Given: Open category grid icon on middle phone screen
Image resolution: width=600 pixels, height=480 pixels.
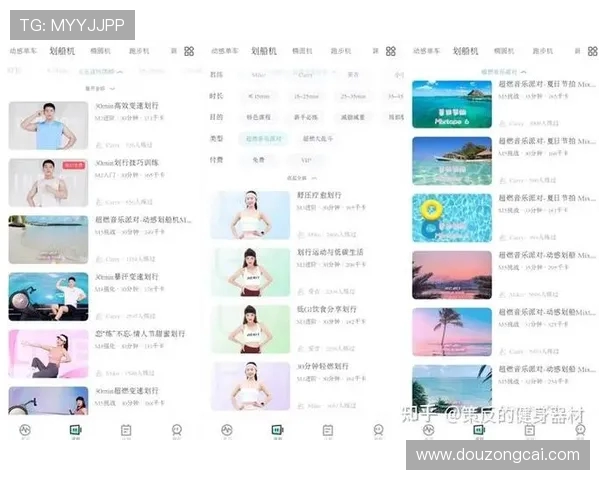Looking at the screenshot, I should pyautogui.click(x=391, y=51).
